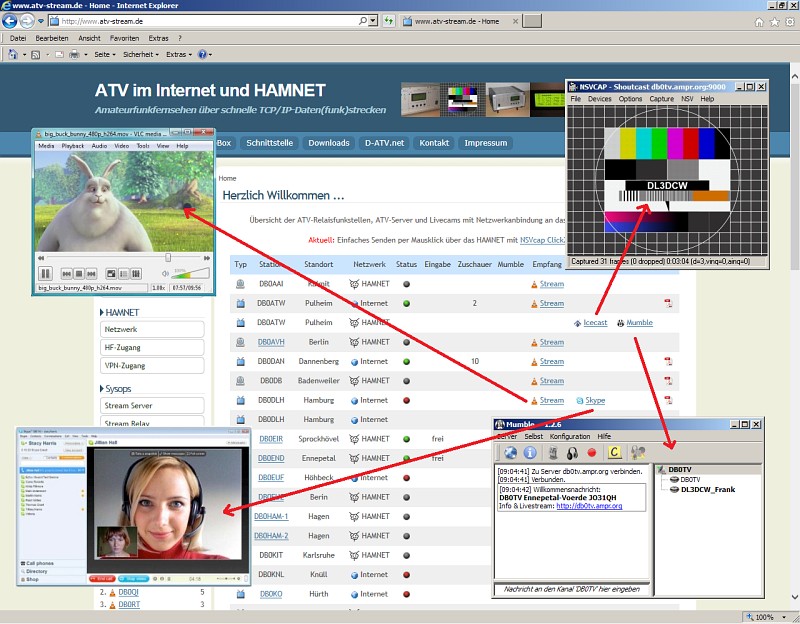This screenshot has width=800, height=624.
Task: Expand the address bar dropdown arrow
Action: coord(373,21)
